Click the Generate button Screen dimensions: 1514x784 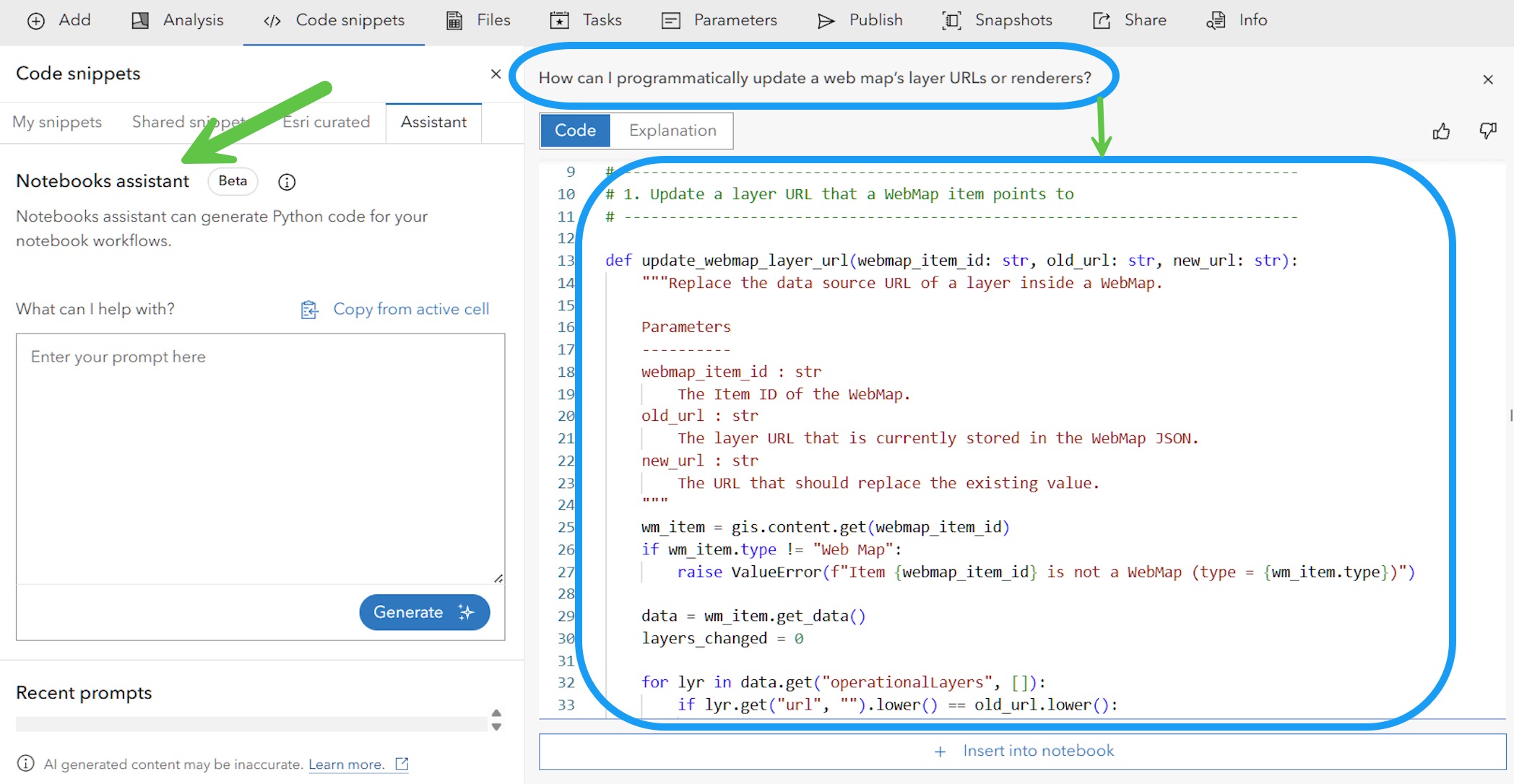coord(424,612)
